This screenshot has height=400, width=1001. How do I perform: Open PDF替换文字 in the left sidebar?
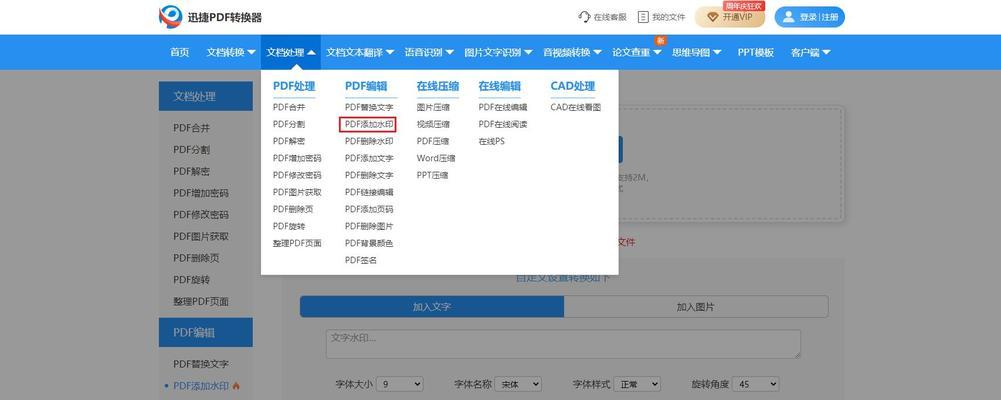200,364
